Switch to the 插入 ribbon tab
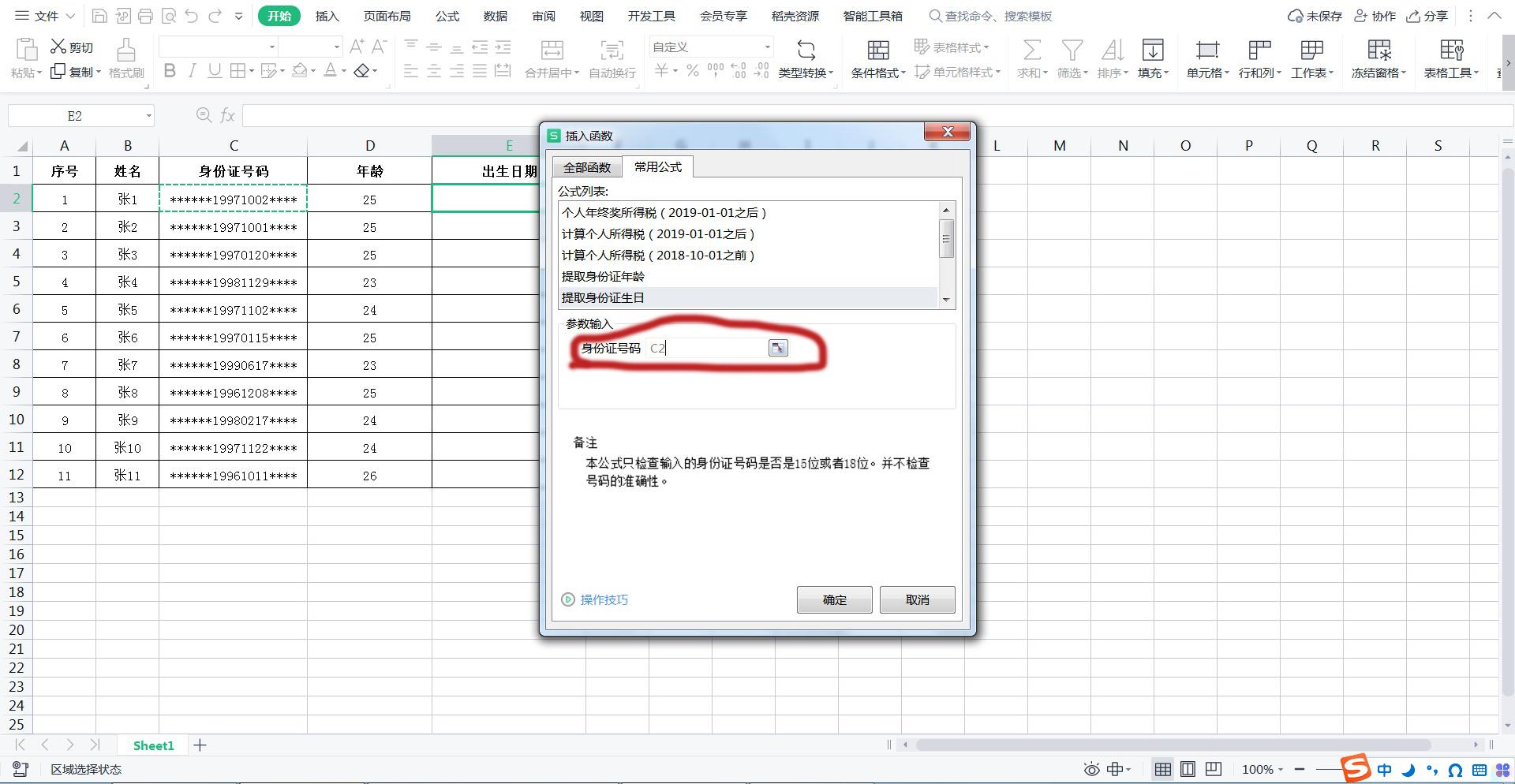The width and height of the screenshot is (1515, 784). coord(327,16)
